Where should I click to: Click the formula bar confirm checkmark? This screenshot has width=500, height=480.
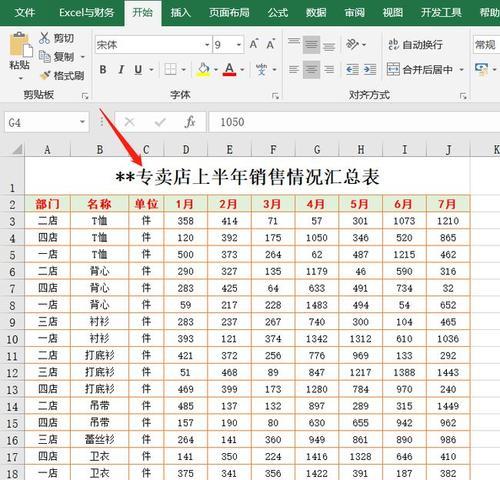point(160,122)
